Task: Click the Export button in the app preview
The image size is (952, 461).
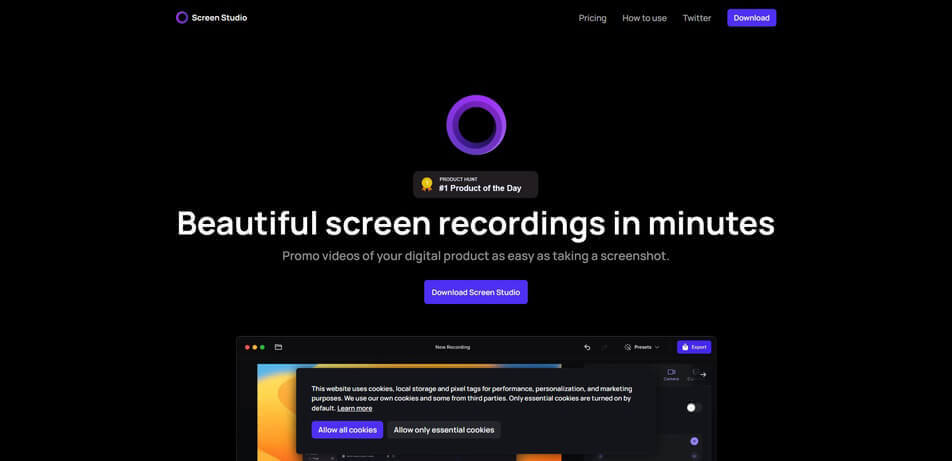Action: tap(694, 347)
